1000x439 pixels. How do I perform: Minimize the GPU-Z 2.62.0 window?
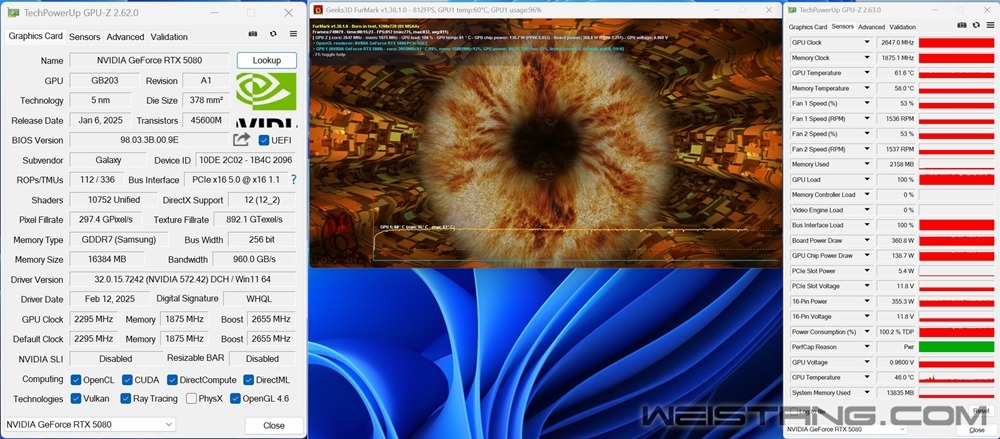[x=215, y=13]
